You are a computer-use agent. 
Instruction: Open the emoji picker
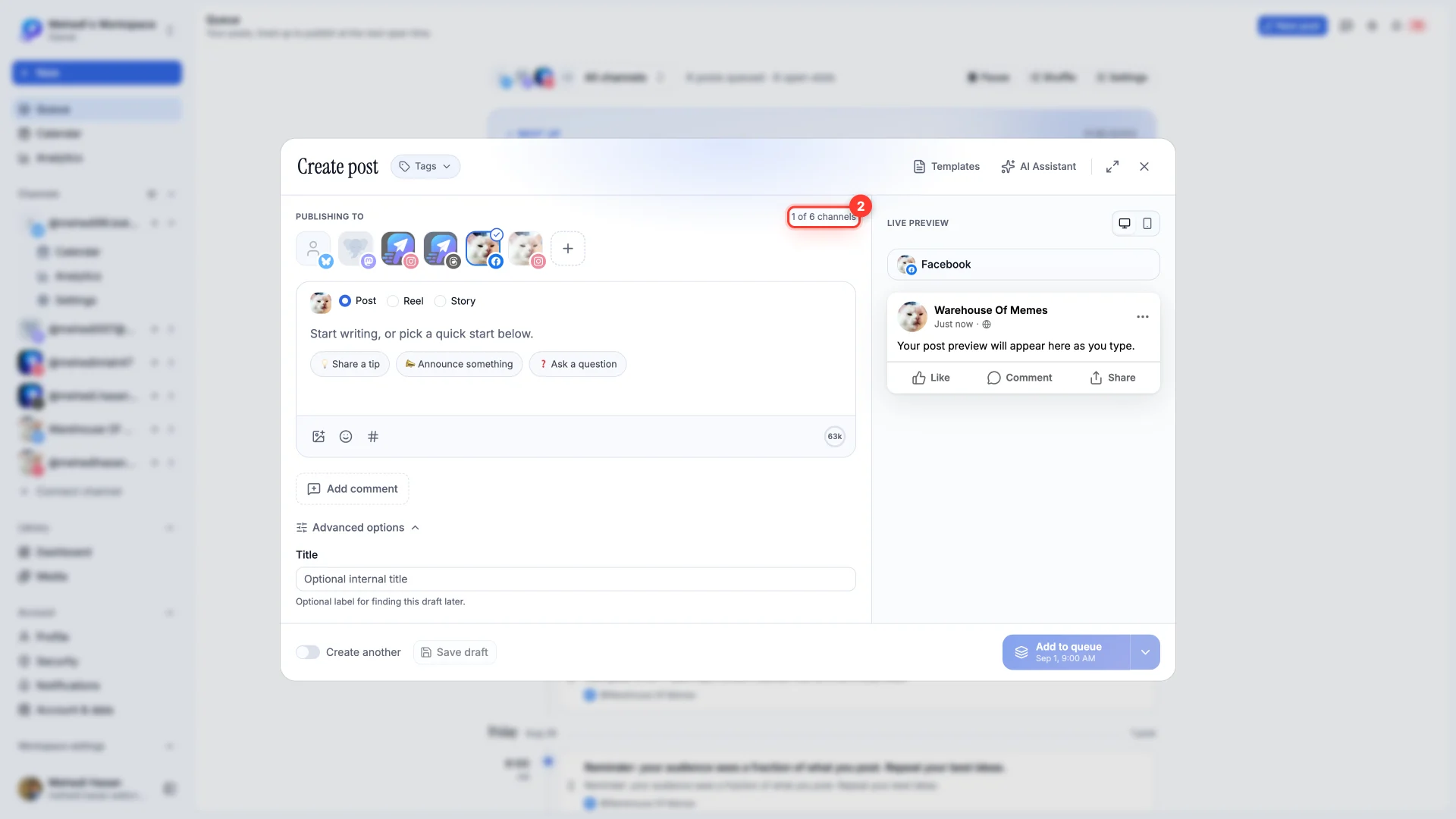(346, 437)
